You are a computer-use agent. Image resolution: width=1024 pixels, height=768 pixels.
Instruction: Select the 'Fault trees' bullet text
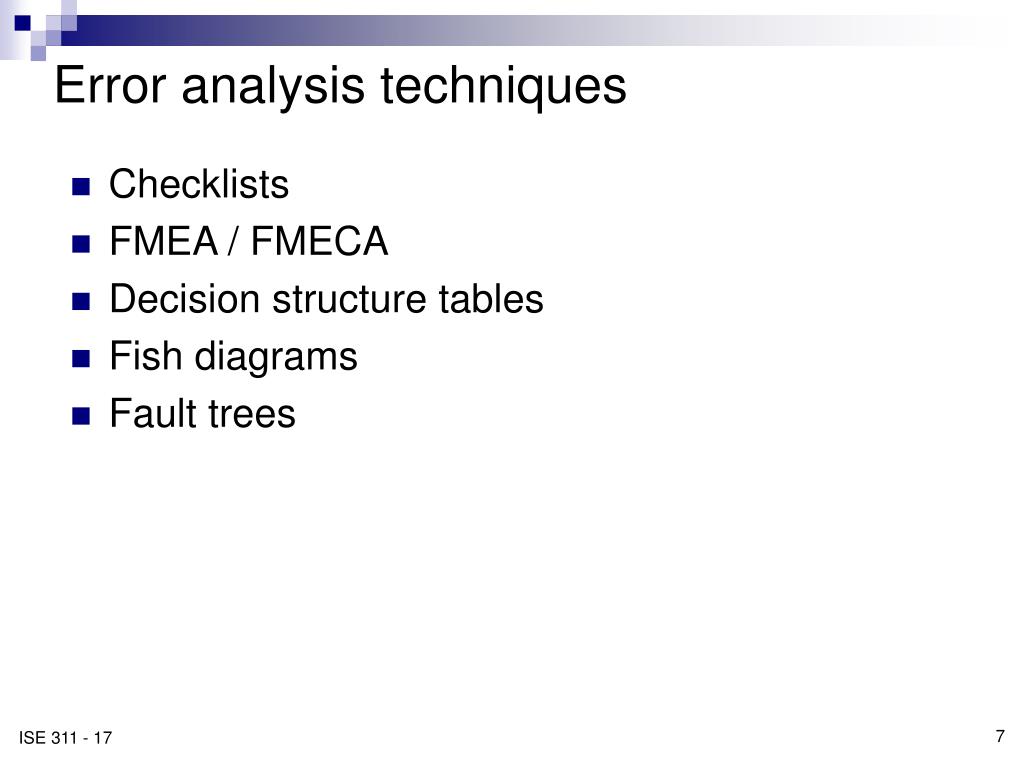(x=202, y=414)
